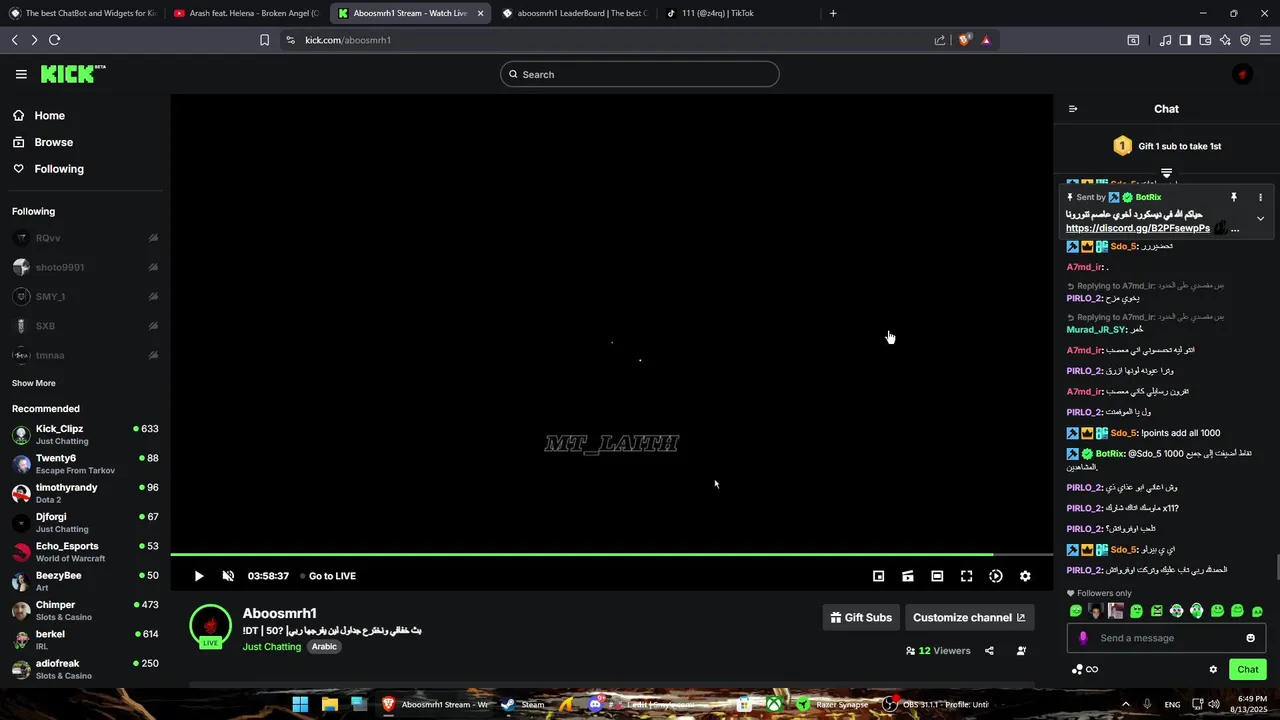Toggle mini player mode
This screenshot has width=1280, height=720.
(x=878, y=576)
